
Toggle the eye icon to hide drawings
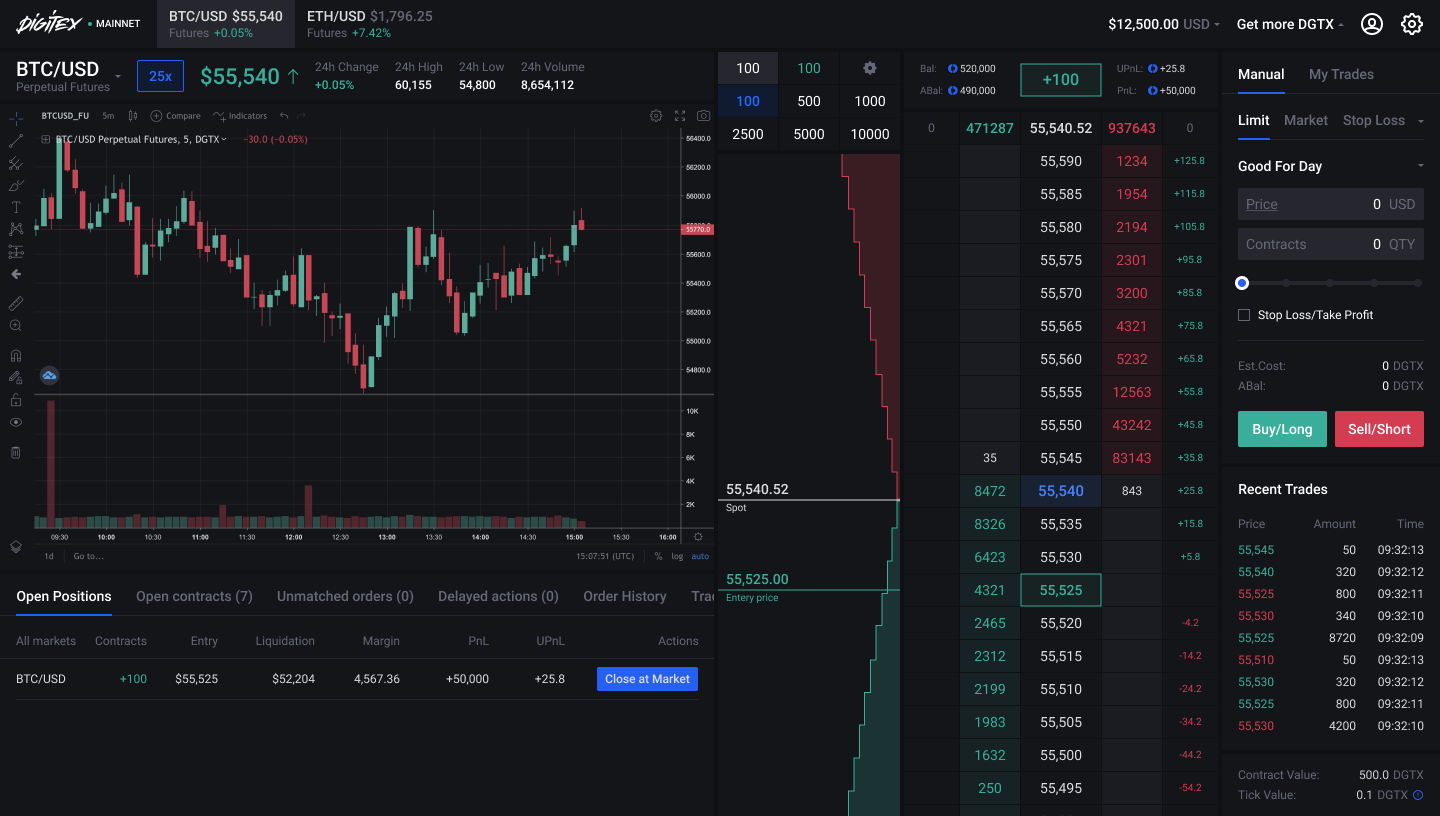(x=15, y=423)
